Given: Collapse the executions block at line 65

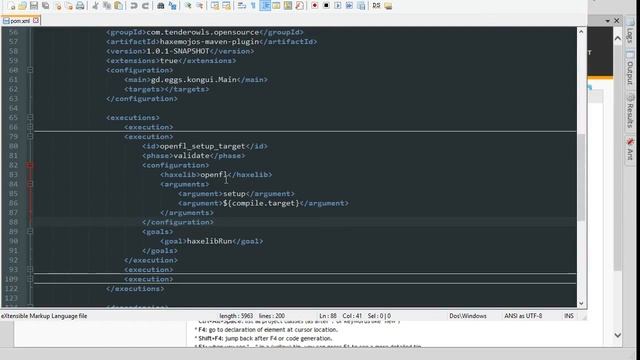Looking at the screenshot, I should [30, 118].
